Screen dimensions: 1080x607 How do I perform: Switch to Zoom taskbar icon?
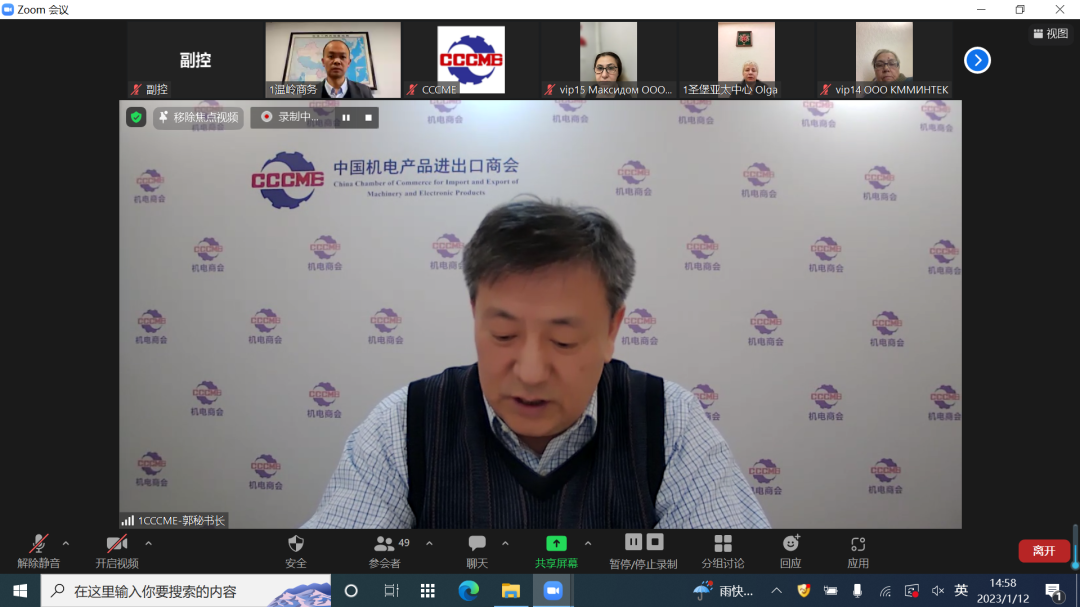pos(553,590)
